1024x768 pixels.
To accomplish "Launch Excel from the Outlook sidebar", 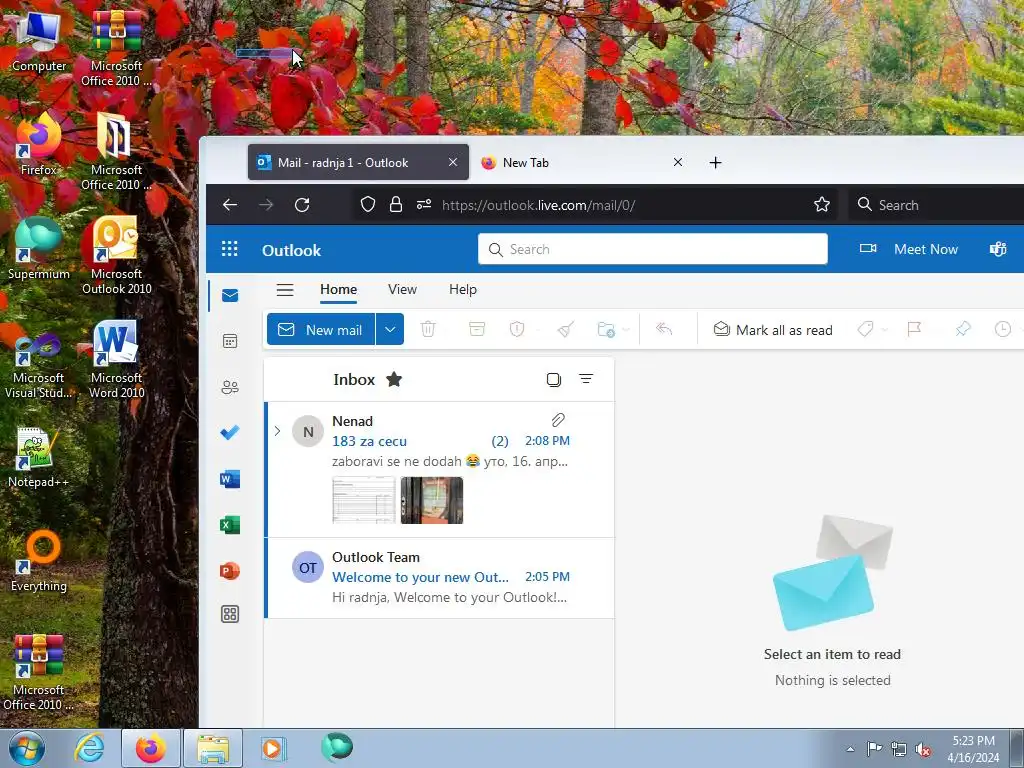I will 230,524.
